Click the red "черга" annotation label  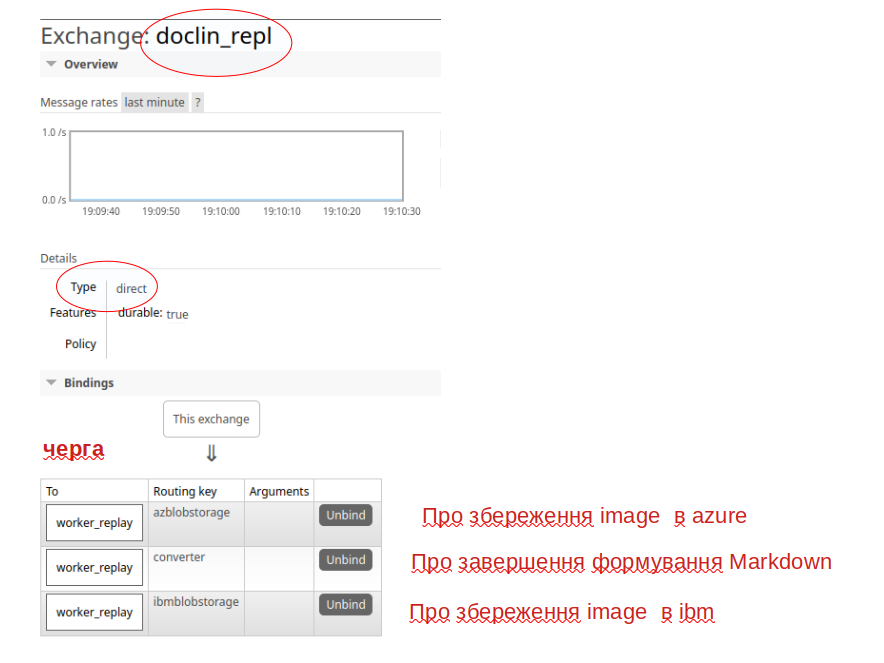pyautogui.click(x=73, y=450)
